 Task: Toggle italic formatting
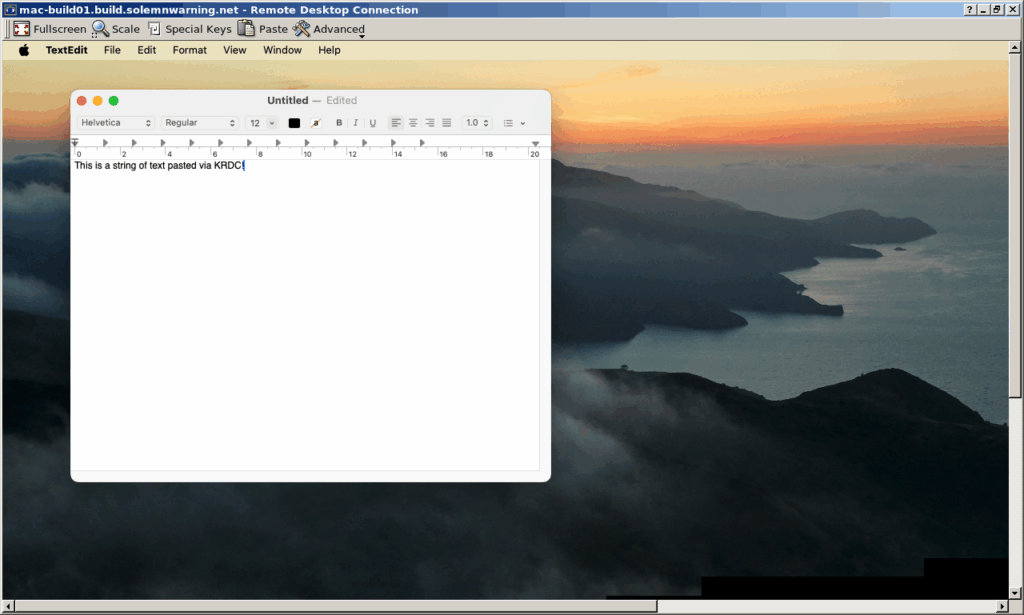(x=355, y=122)
